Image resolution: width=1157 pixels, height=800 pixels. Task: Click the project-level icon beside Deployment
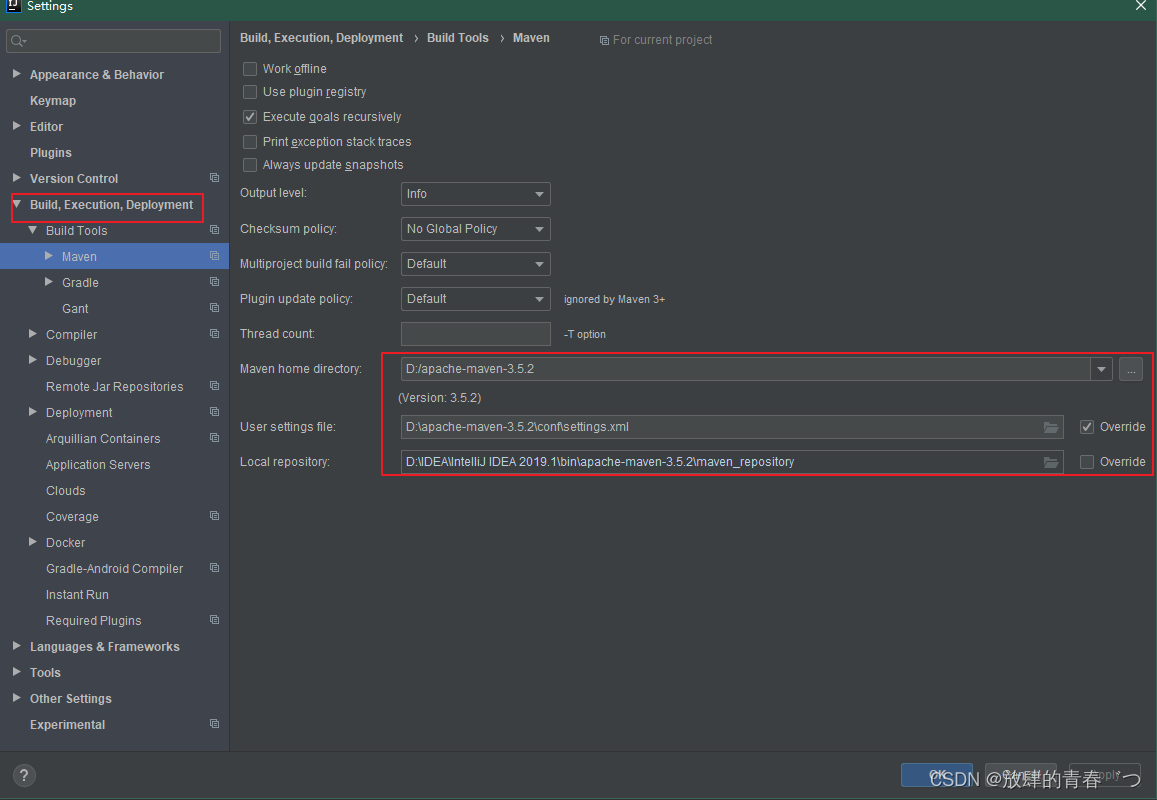point(215,412)
